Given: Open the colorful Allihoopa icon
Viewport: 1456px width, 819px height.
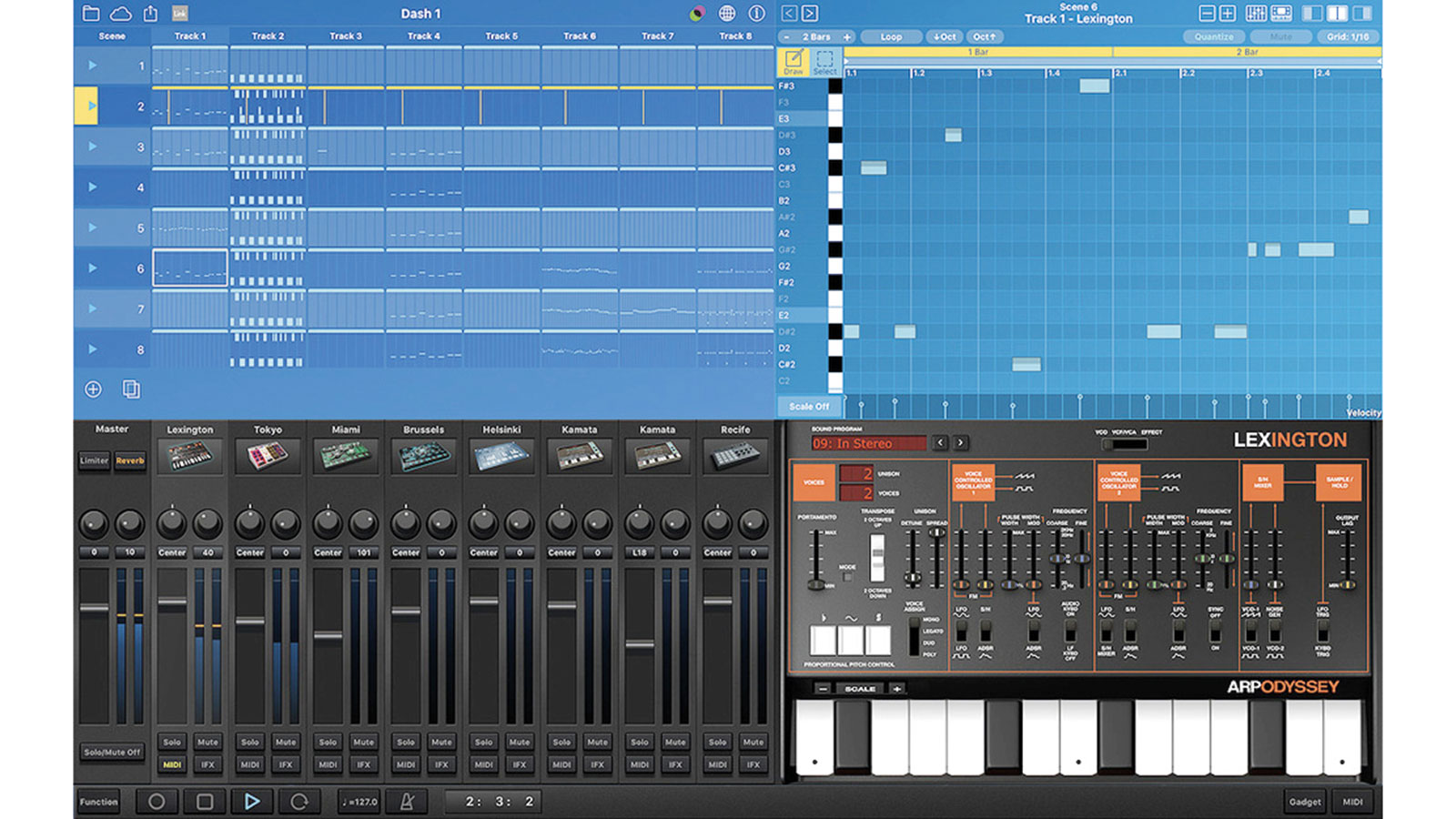Looking at the screenshot, I should click(697, 14).
